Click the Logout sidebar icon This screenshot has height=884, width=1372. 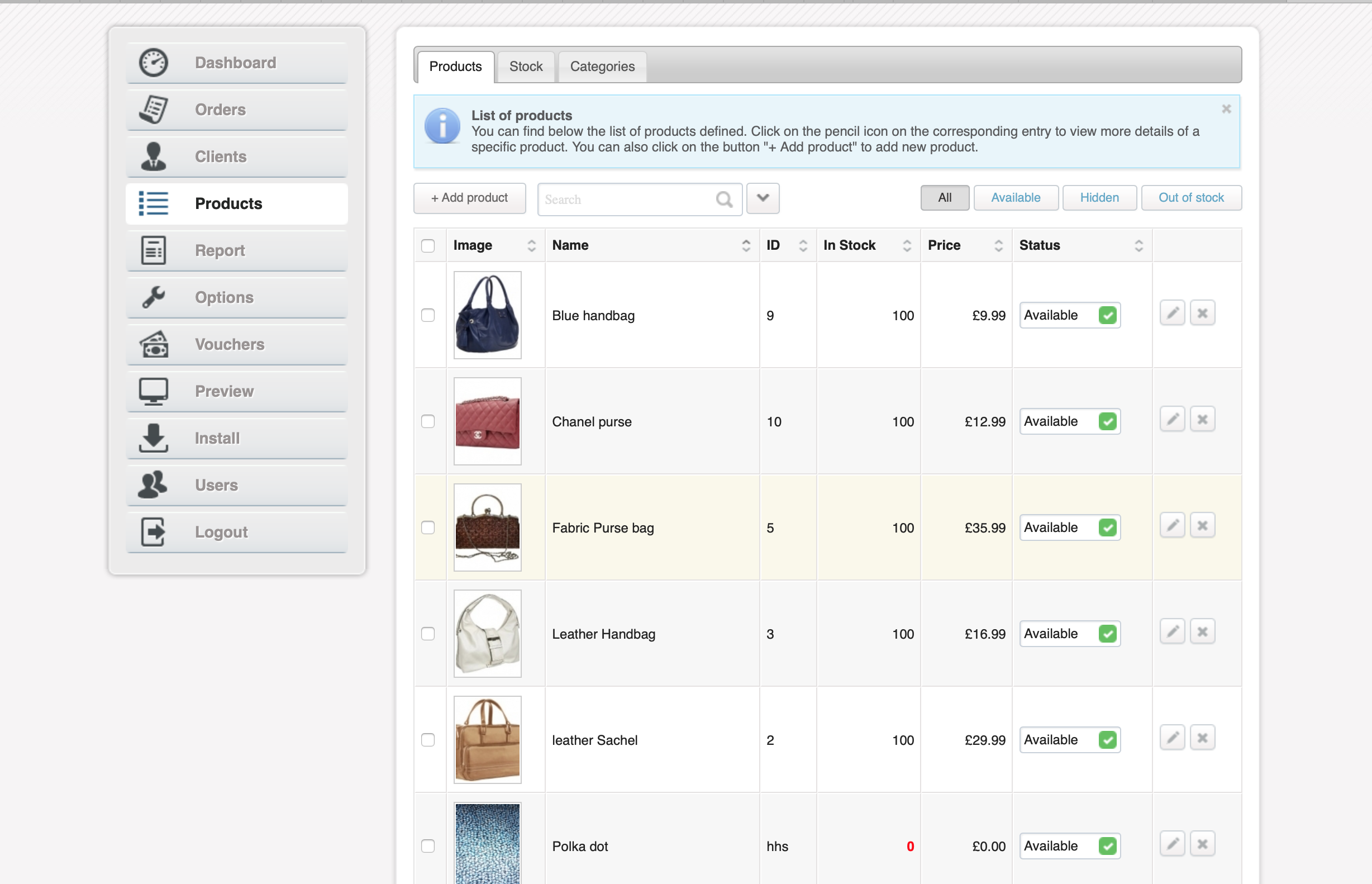[153, 531]
